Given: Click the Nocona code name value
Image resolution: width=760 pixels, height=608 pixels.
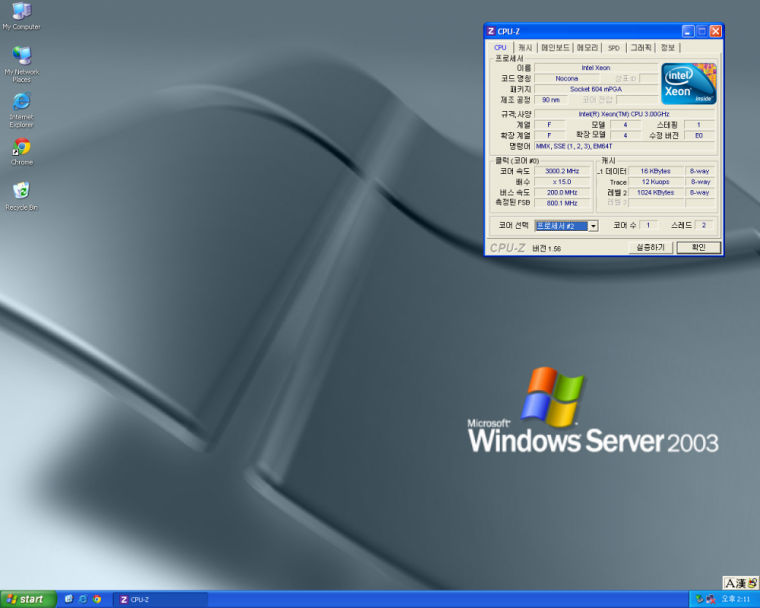Looking at the screenshot, I should click(x=567, y=79).
